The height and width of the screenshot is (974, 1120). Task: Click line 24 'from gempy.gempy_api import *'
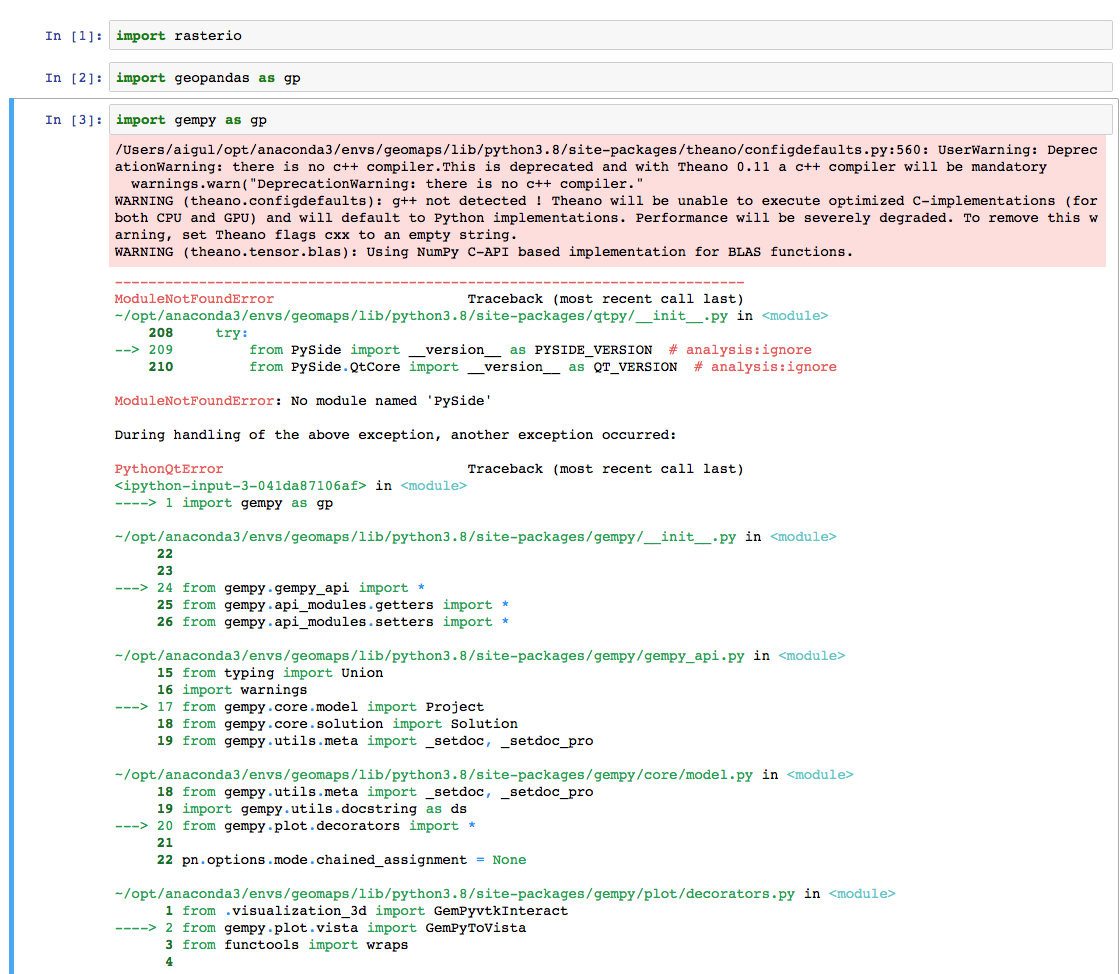click(x=270, y=588)
